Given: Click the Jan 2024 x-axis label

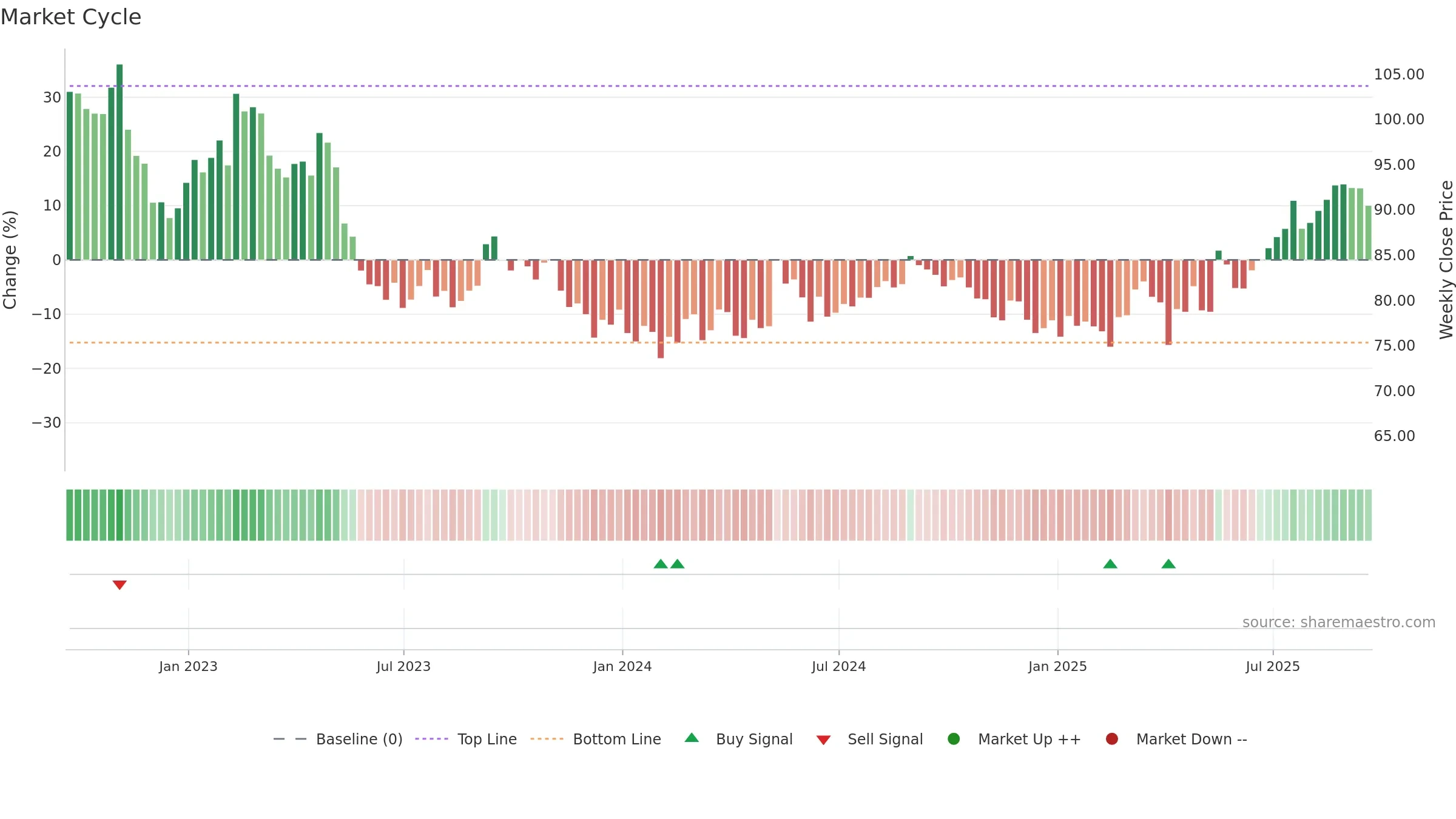Looking at the screenshot, I should (622, 666).
